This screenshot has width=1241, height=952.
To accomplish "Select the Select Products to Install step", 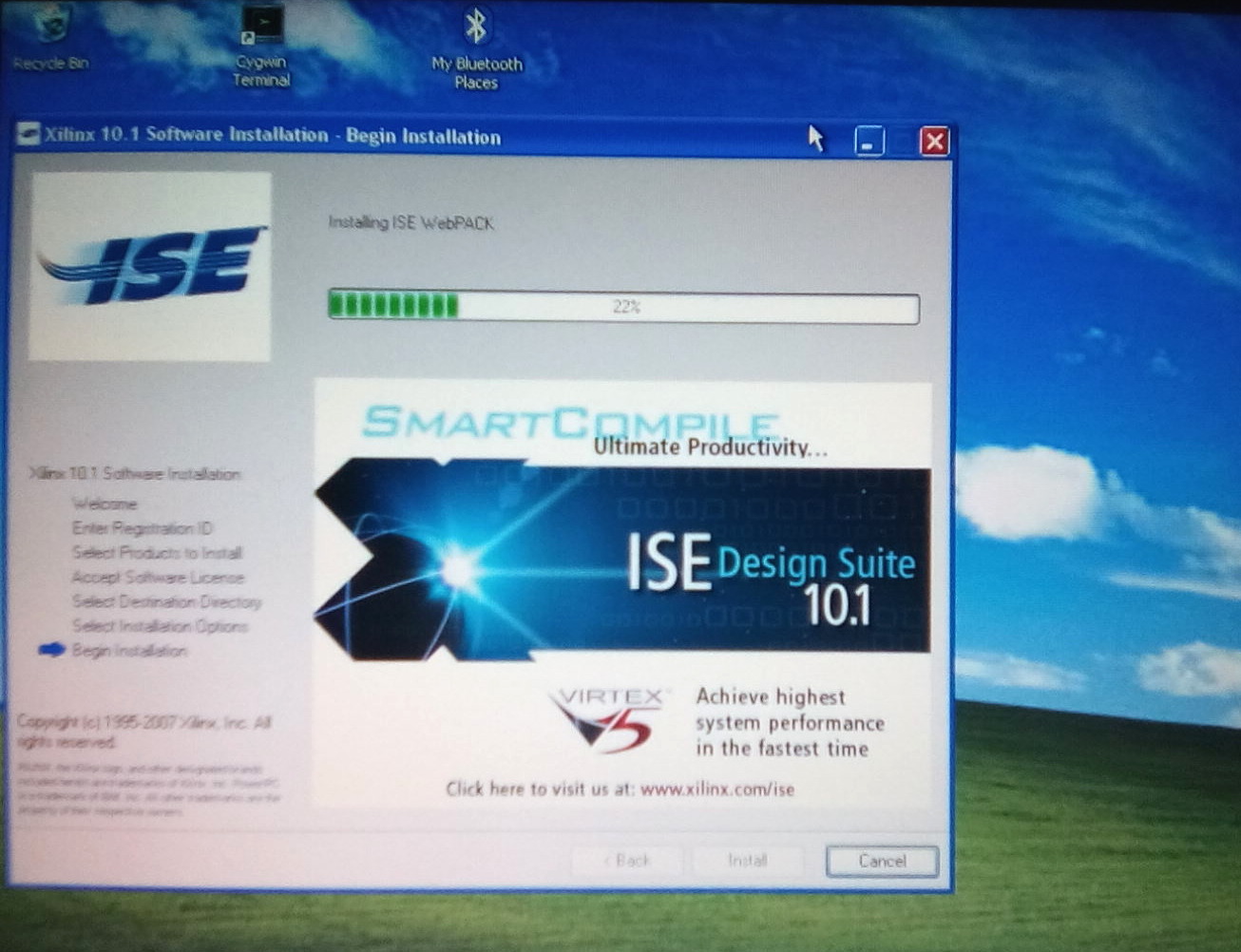I will (x=157, y=553).
